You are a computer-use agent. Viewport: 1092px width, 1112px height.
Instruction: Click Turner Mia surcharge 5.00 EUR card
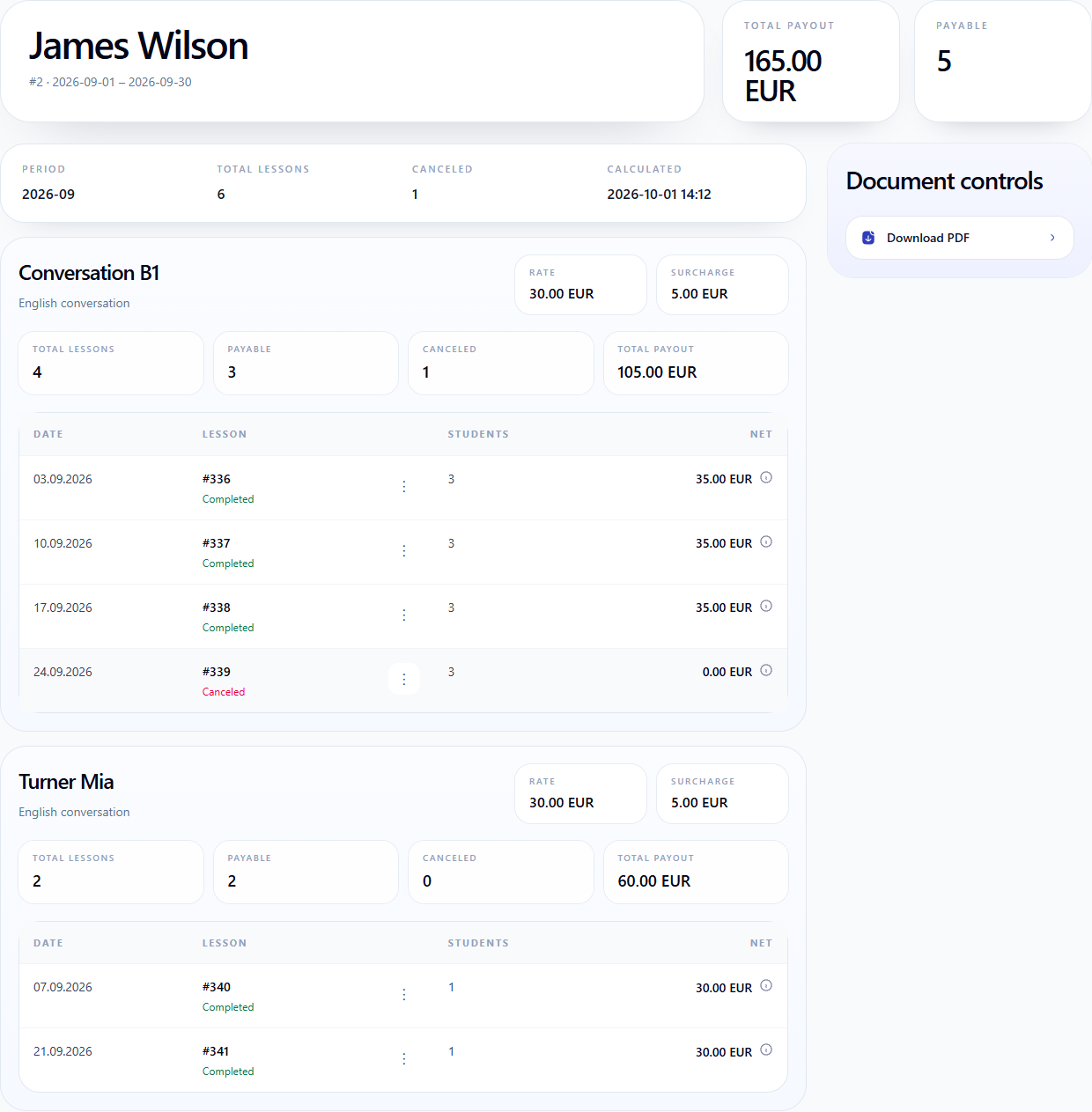click(722, 793)
